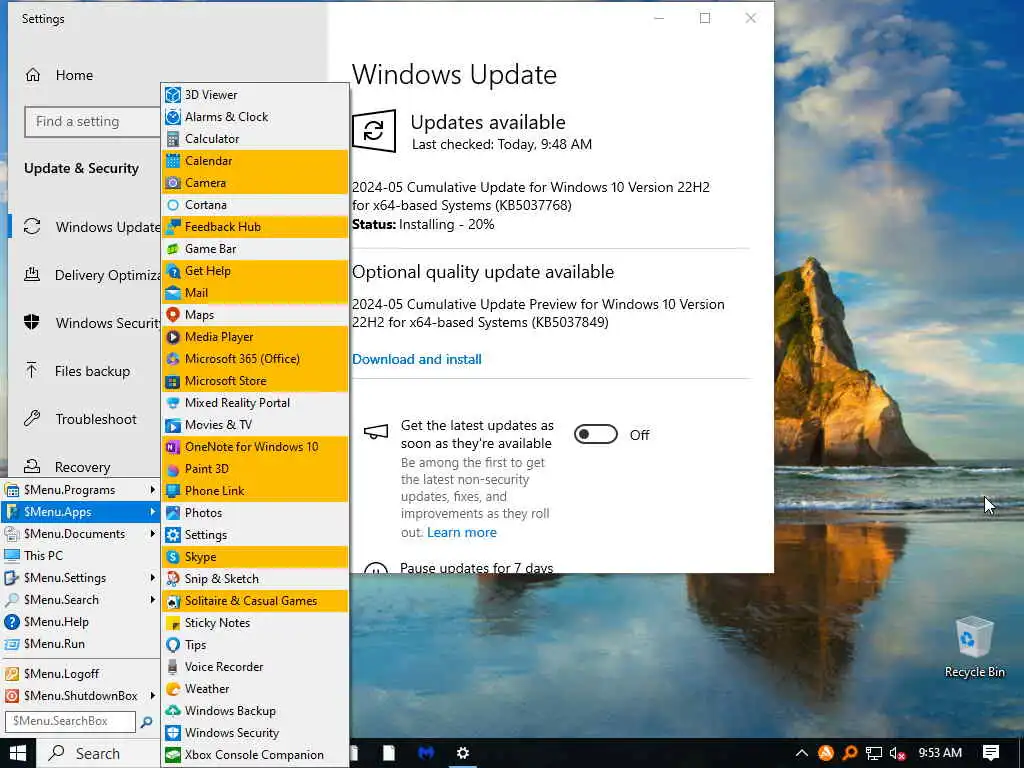The height and width of the screenshot is (768, 1024).
Task: Launch Paint 3D
Action: pos(255,469)
